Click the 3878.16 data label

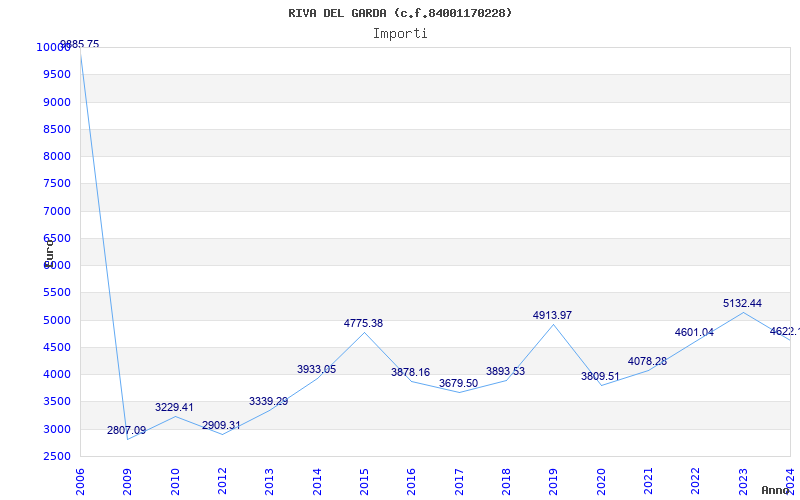click(x=411, y=372)
